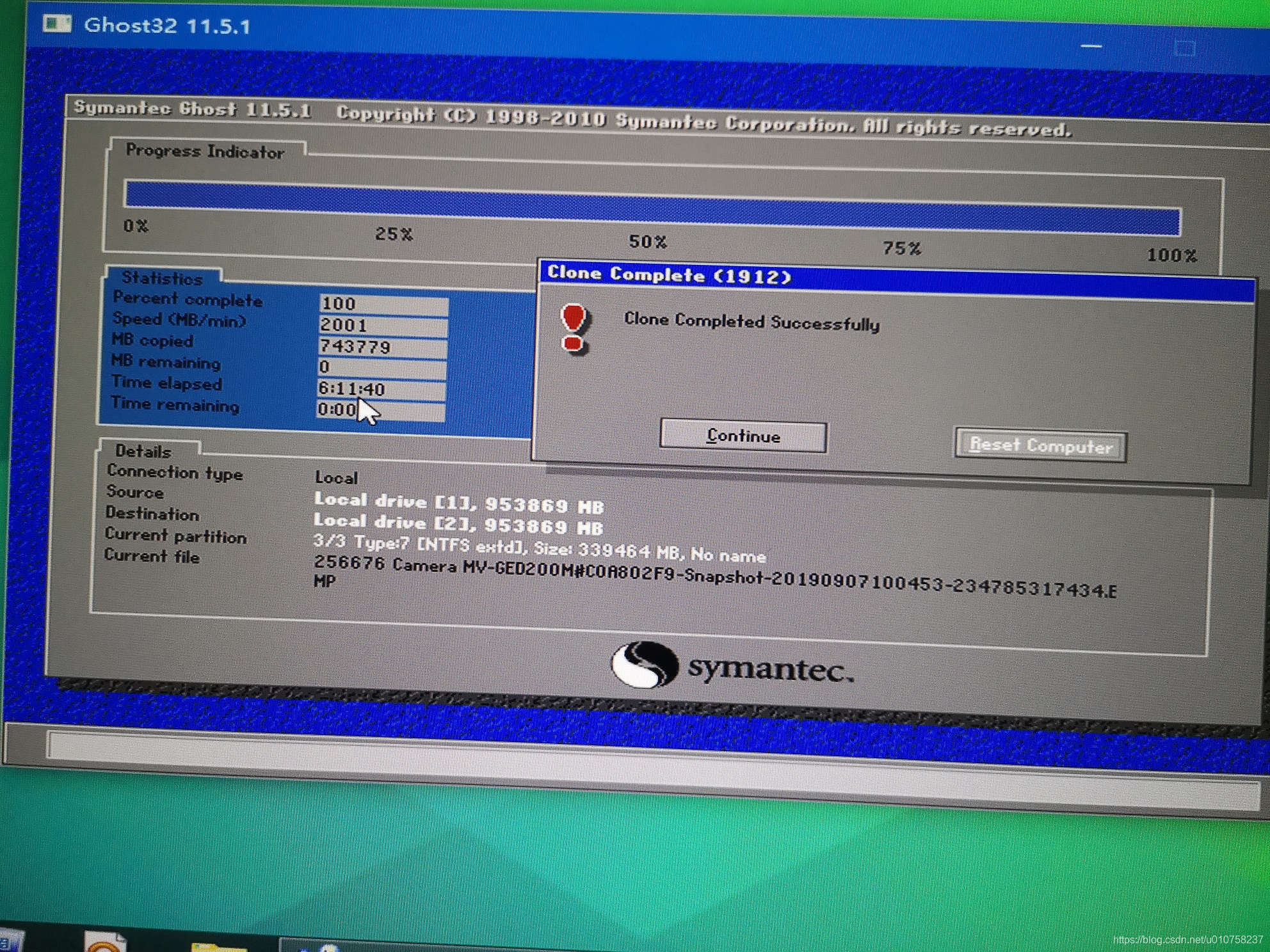Click the orange ring document taskbar icon

[105, 944]
